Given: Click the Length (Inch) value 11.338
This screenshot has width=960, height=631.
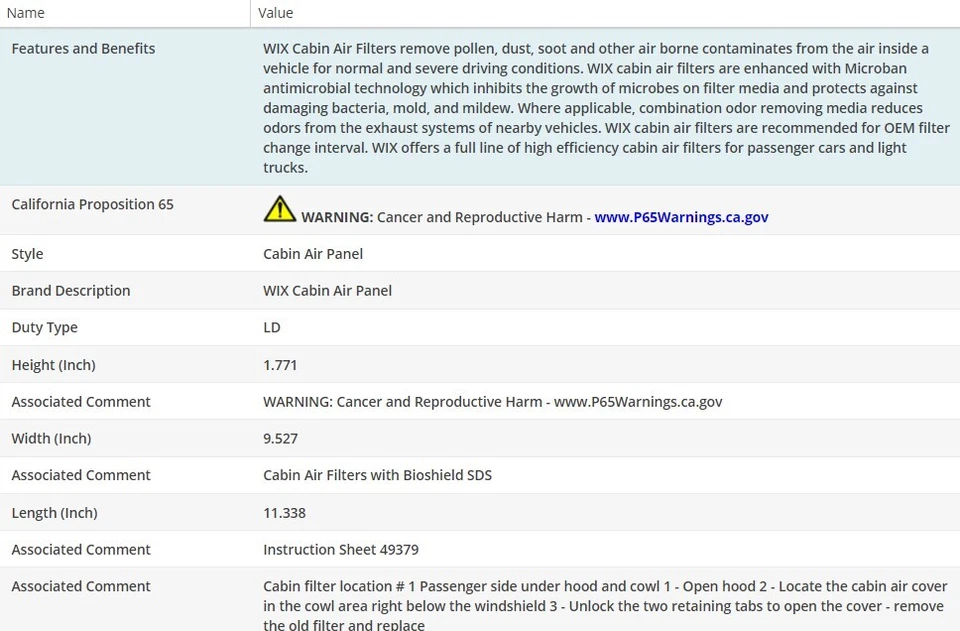Looking at the screenshot, I should pos(284,513).
